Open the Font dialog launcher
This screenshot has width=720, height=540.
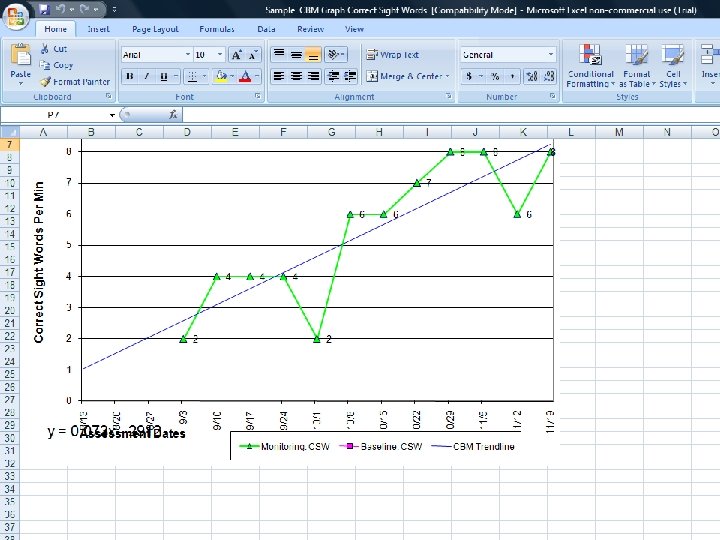258,96
